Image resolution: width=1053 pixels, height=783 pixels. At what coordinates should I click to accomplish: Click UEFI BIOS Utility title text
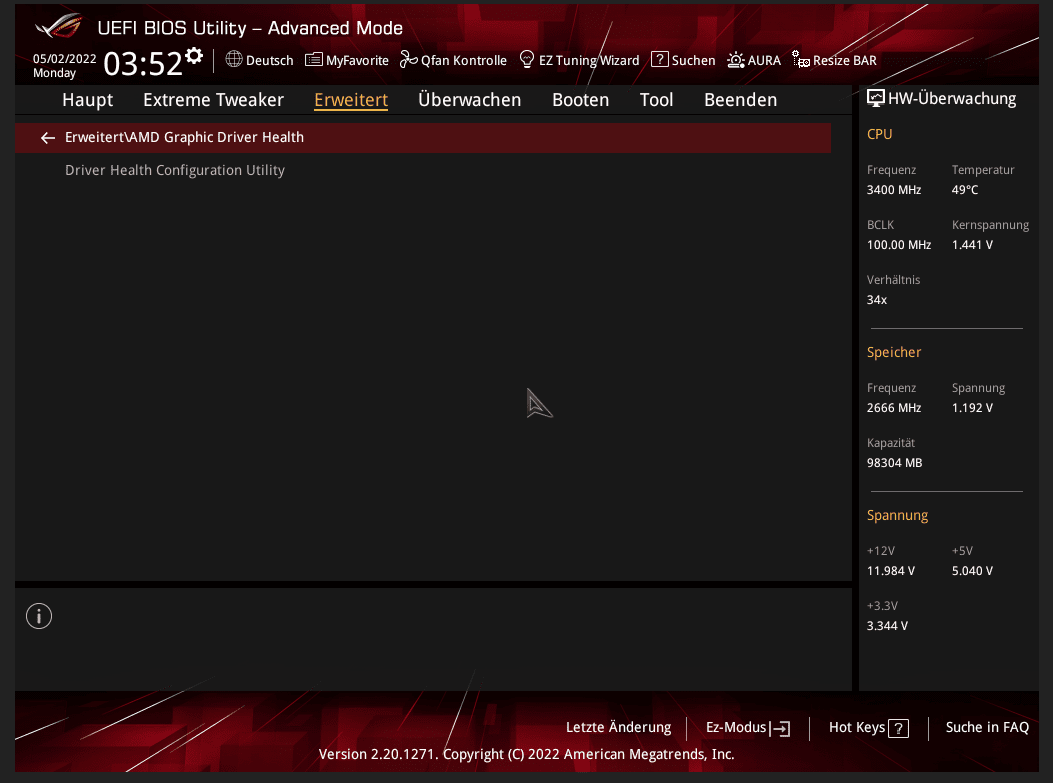[x=250, y=28]
